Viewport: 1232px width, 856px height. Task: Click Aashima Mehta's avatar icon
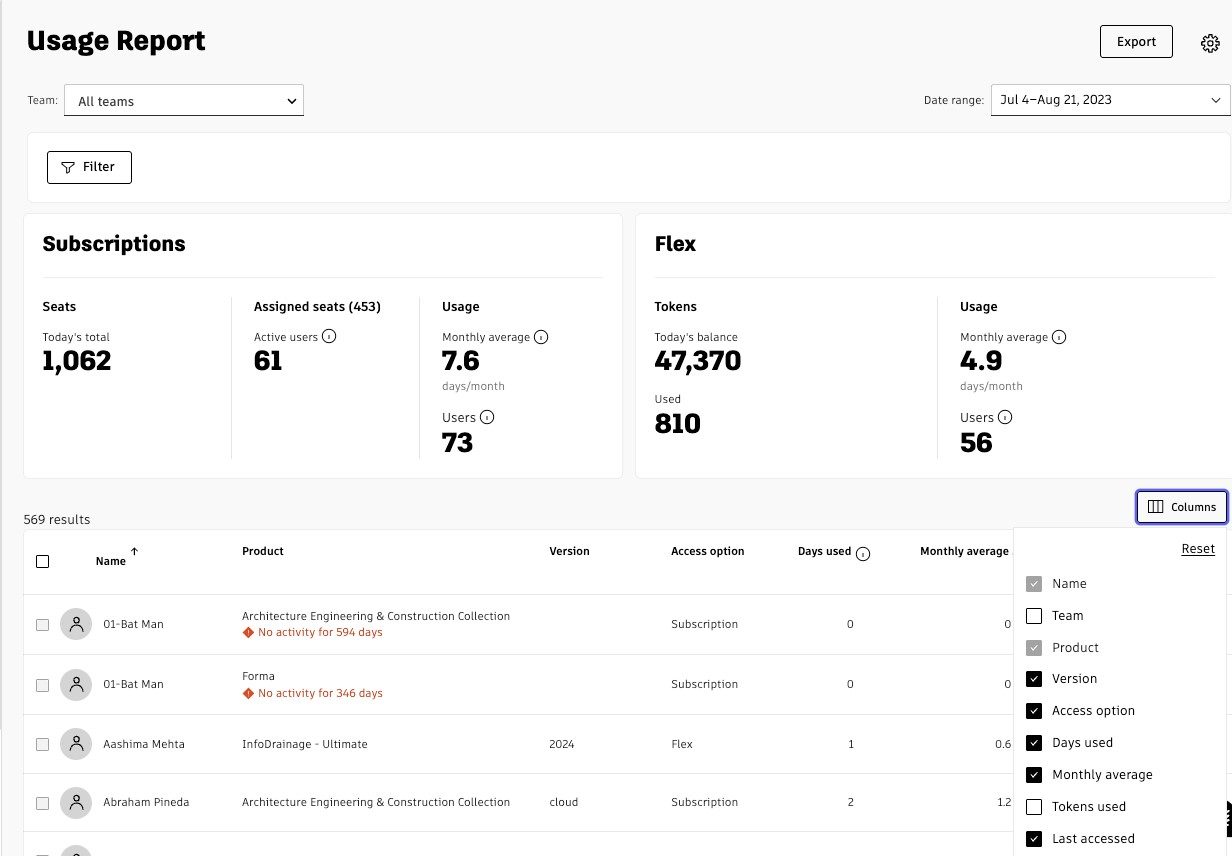(x=76, y=744)
